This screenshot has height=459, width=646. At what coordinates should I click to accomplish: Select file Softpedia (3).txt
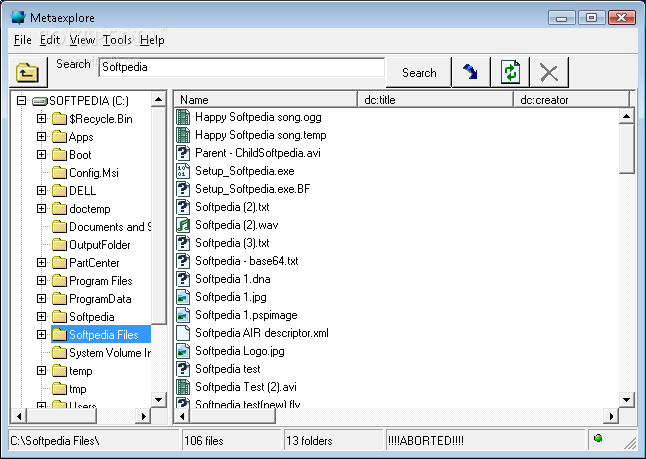coord(232,243)
